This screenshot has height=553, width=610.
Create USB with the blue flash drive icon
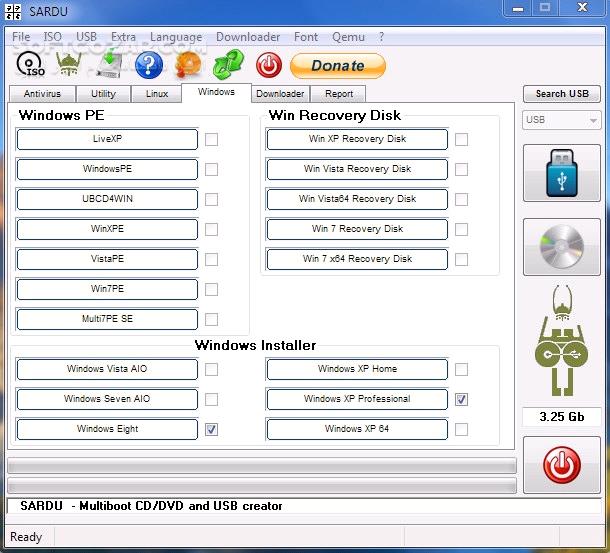561,173
